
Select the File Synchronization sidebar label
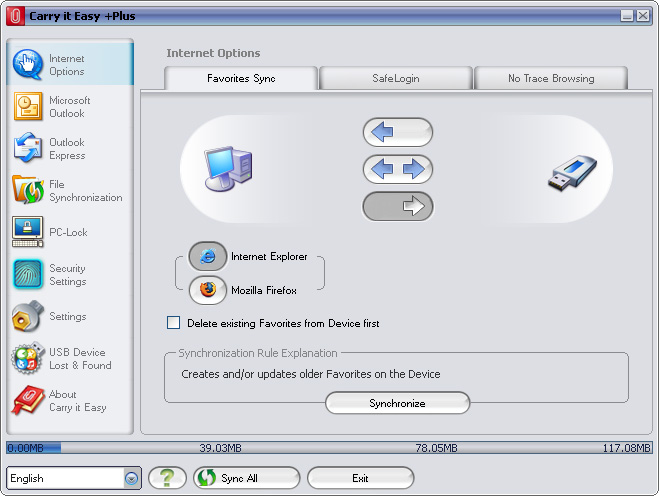click(86, 190)
